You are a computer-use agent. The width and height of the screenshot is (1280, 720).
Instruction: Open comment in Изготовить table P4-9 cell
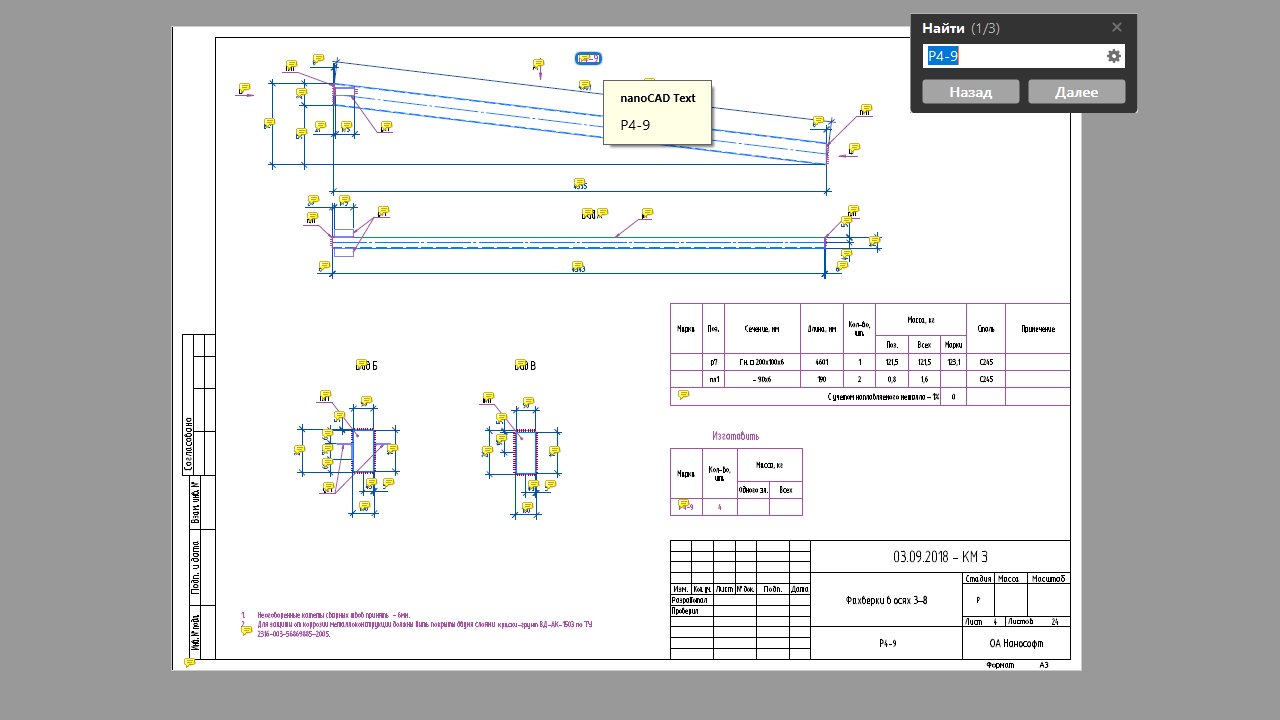click(684, 505)
